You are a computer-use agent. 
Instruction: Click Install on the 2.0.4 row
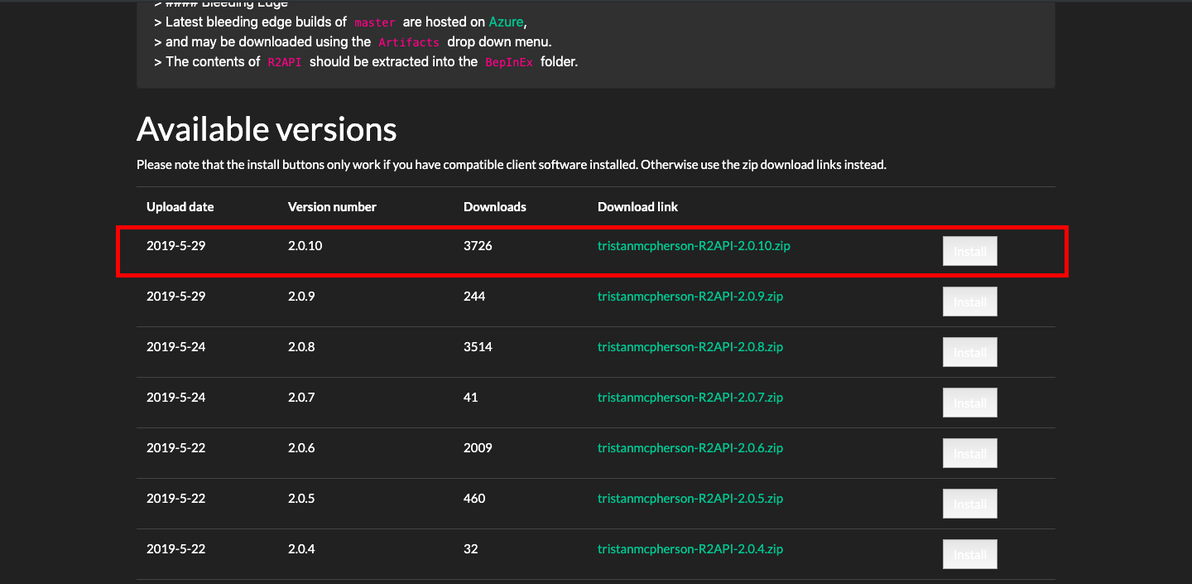point(969,554)
